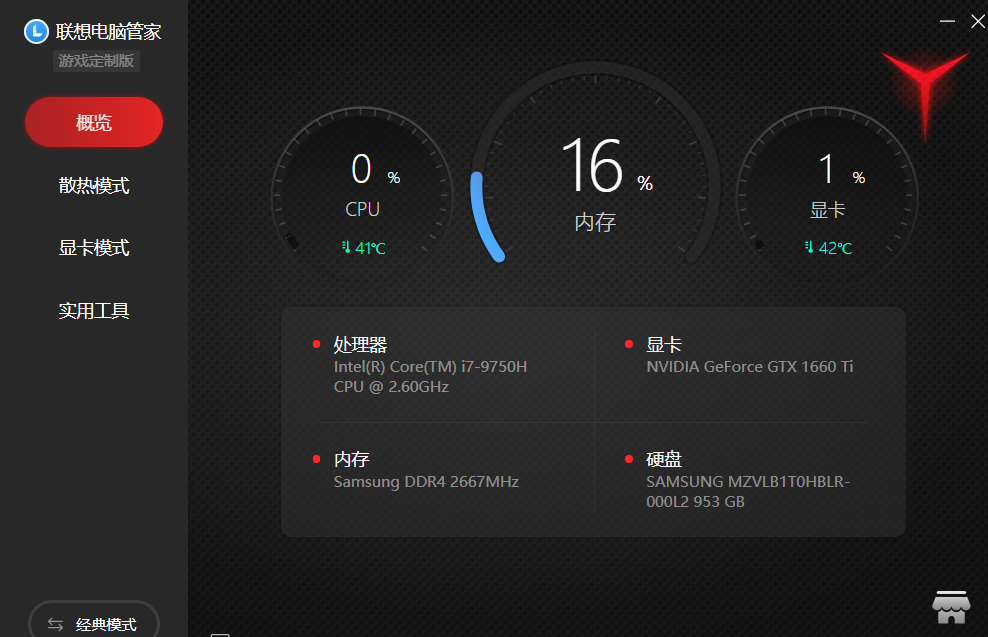Image resolution: width=988 pixels, height=637 pixels.
Task: Click the Lenovo PC Manager logo icon
Action: click(36, 32)
